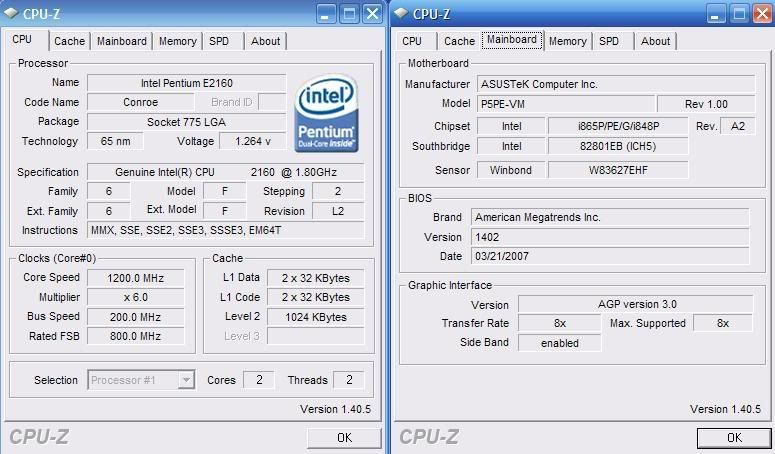Click Level 2 cache value 1024 KBytes
775x454 pixels.
pyautogui.click(x=315, y=317)
